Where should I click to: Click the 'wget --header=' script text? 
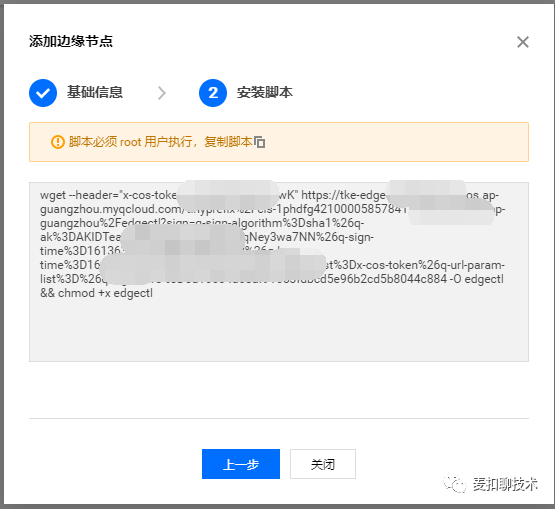tap(80, 195)
